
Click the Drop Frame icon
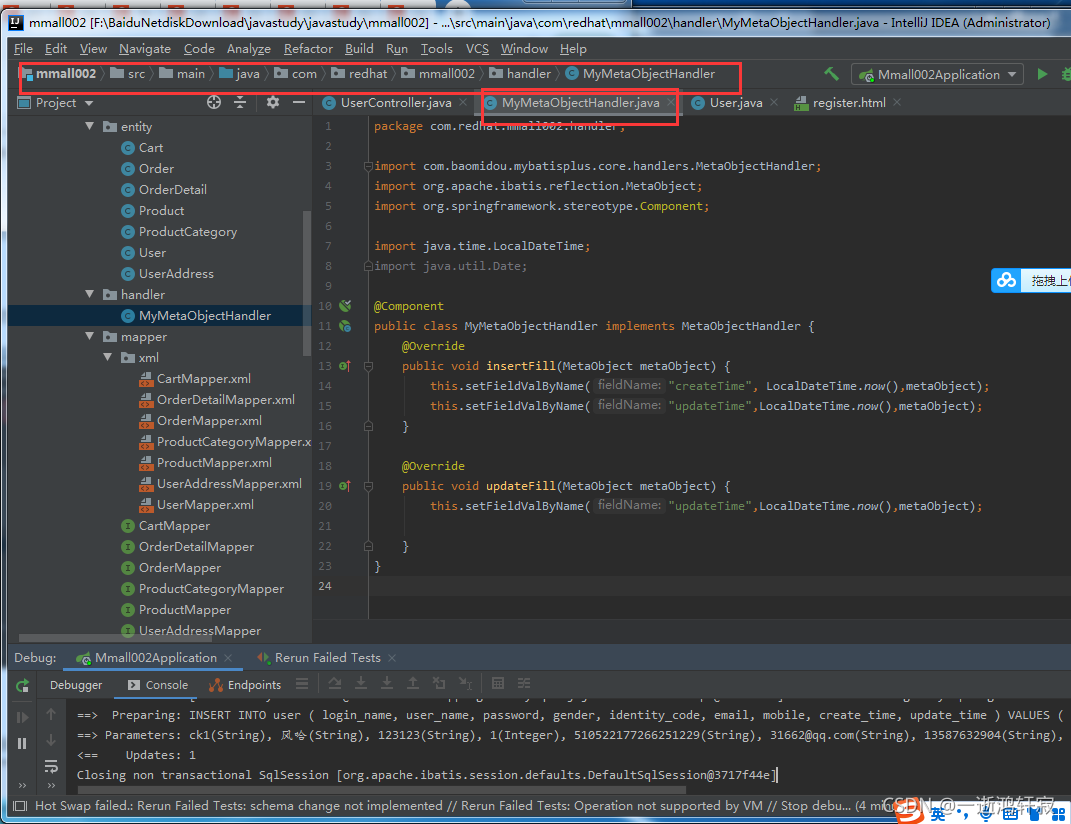click(439, 683)
